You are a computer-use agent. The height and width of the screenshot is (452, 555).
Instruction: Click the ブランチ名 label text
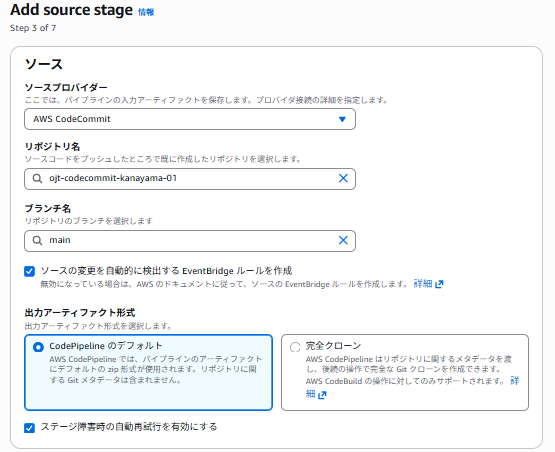pyautogui.click(x=48, y=208)
